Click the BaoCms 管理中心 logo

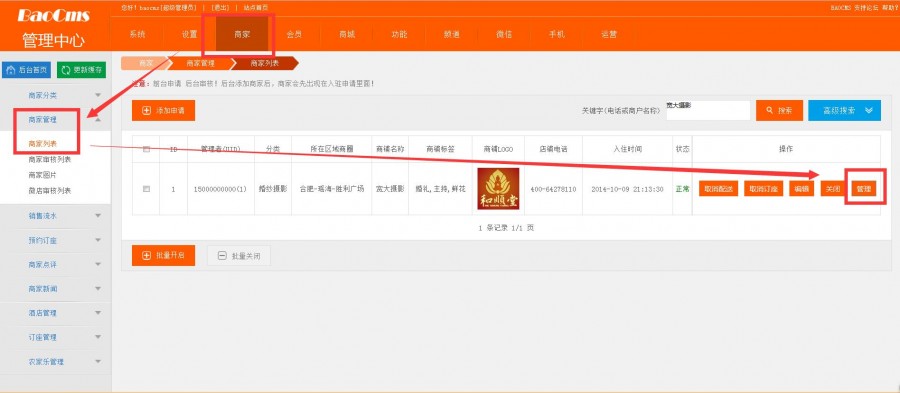tap(53, 27)
